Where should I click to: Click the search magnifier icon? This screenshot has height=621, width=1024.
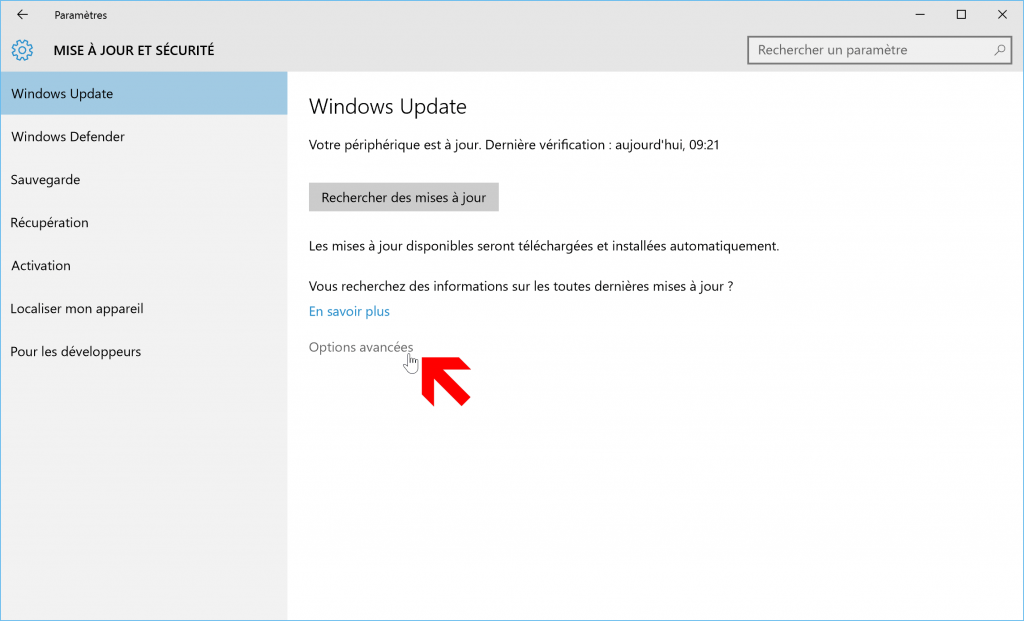pyautogui.click(x=999, y=50)
